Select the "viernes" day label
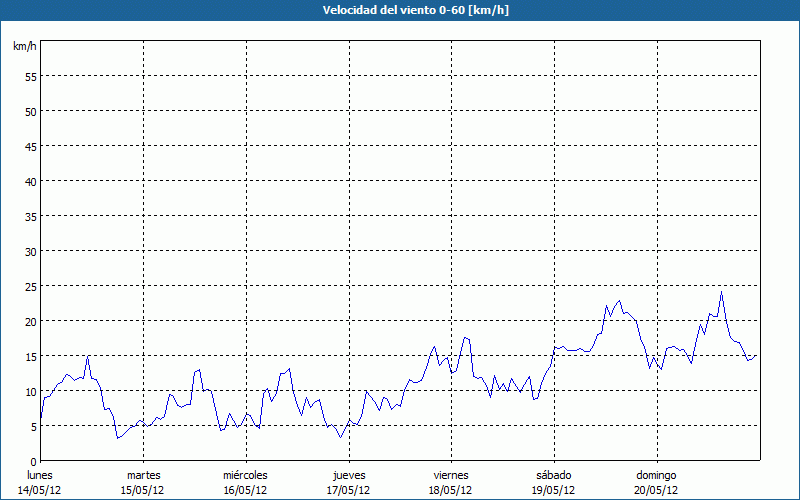 pyautogui.click(x=451, y=475)
